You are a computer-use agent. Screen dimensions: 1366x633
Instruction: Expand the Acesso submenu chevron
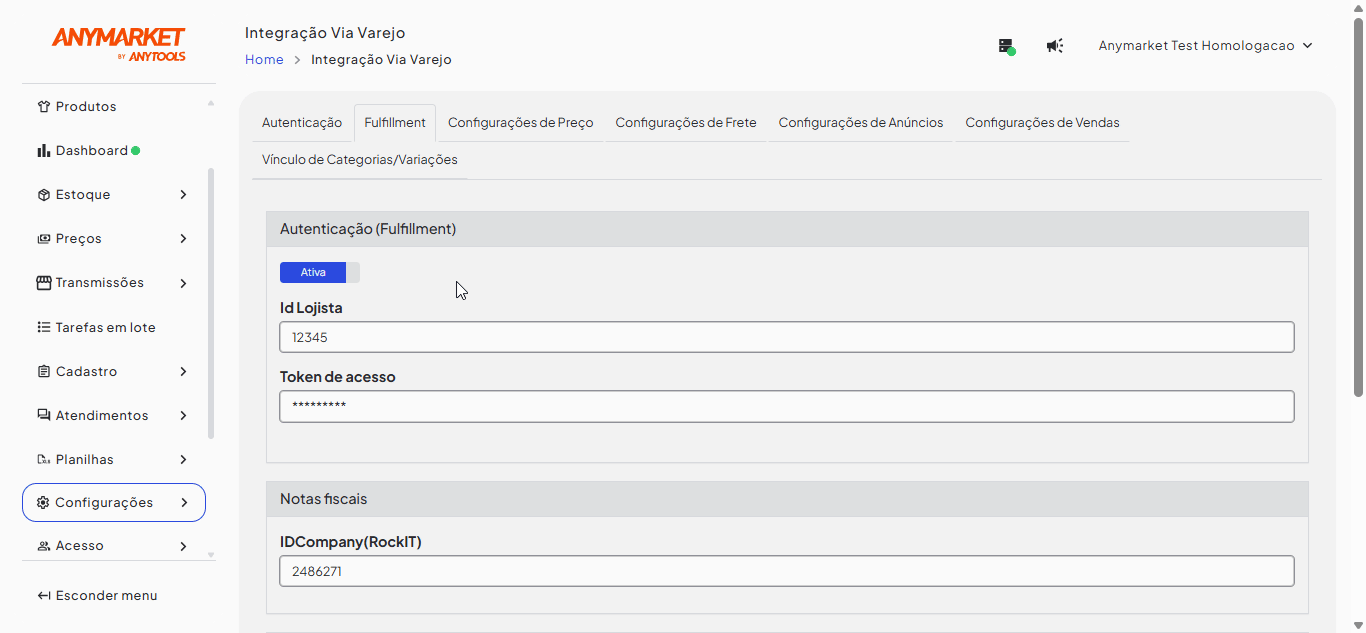pos(183,546)
